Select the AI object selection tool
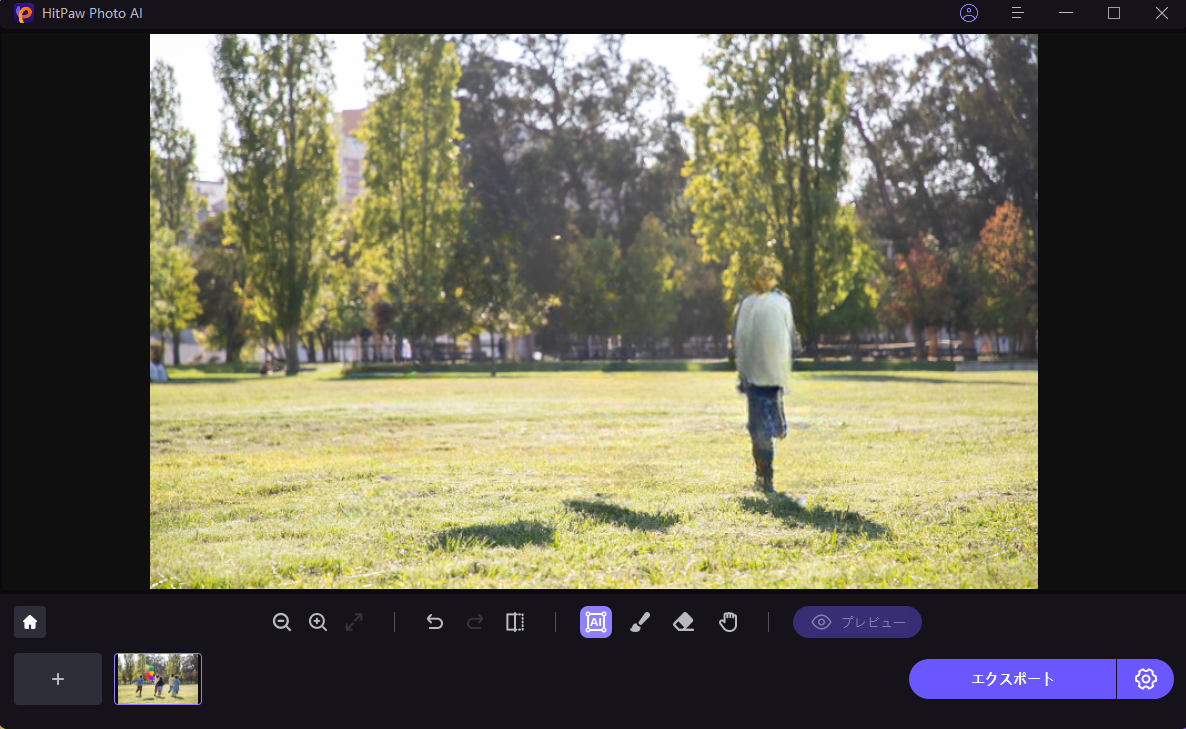The height and width of the screenshot is (729, 1186). click(596, 622)
